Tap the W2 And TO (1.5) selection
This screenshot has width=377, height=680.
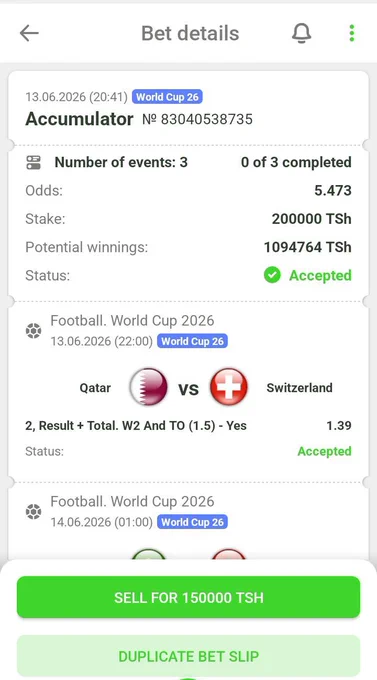pyautogui.click(x=136, y=425)
